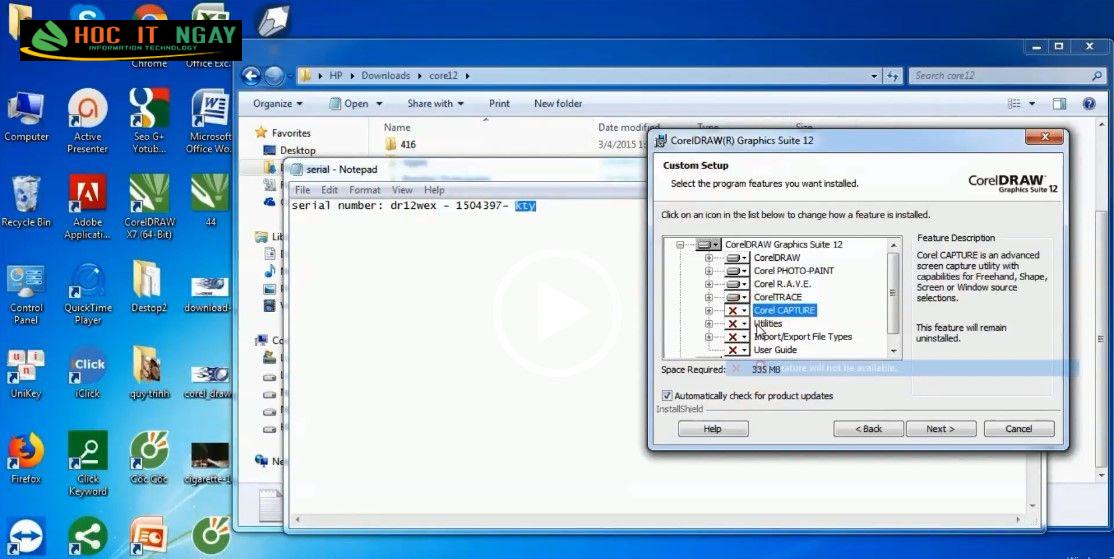Launch the PowerPoint shortcut on desktop
Viewport: 1114px width, 559px height.
pyautogui.click(x=148, y=536)
